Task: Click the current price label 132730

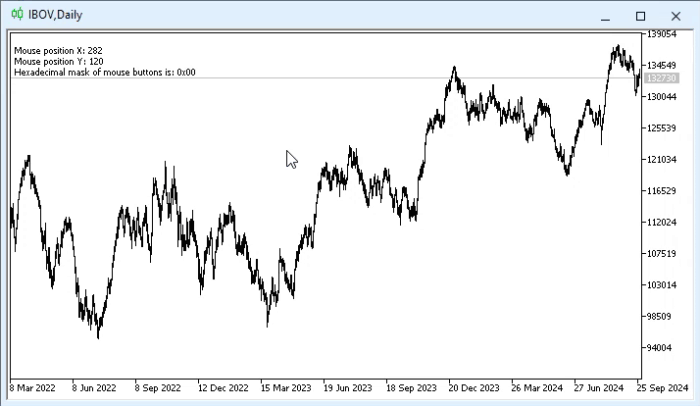Action: tap(662, 78)
